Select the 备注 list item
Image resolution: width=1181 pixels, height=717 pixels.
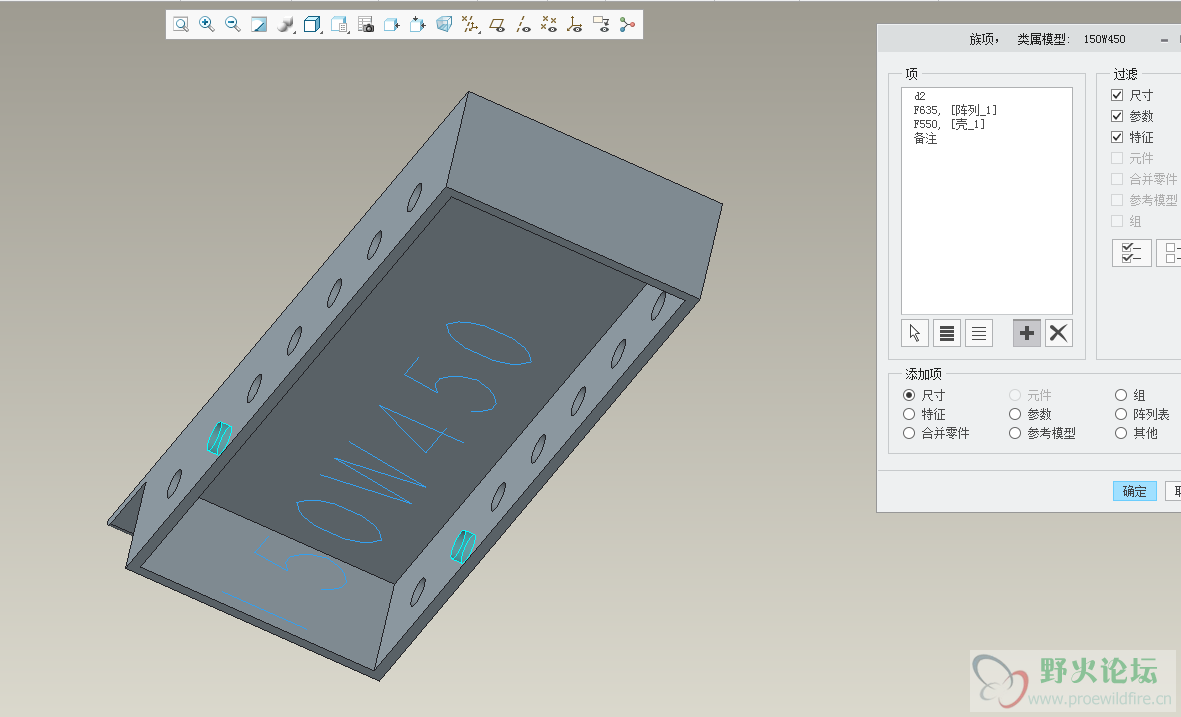(x=926, y=139)
